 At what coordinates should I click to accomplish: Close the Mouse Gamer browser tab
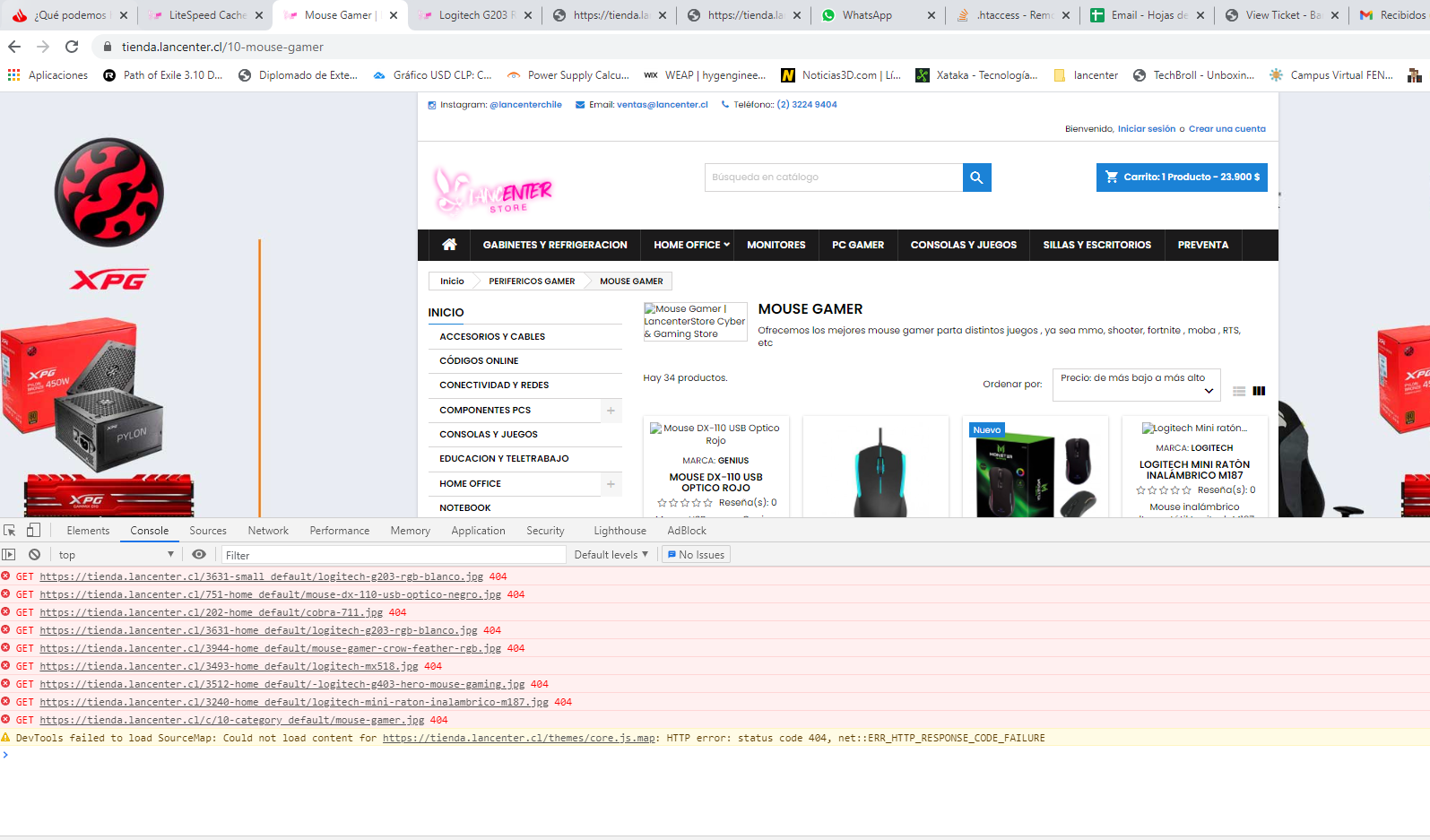click(394, 15)
